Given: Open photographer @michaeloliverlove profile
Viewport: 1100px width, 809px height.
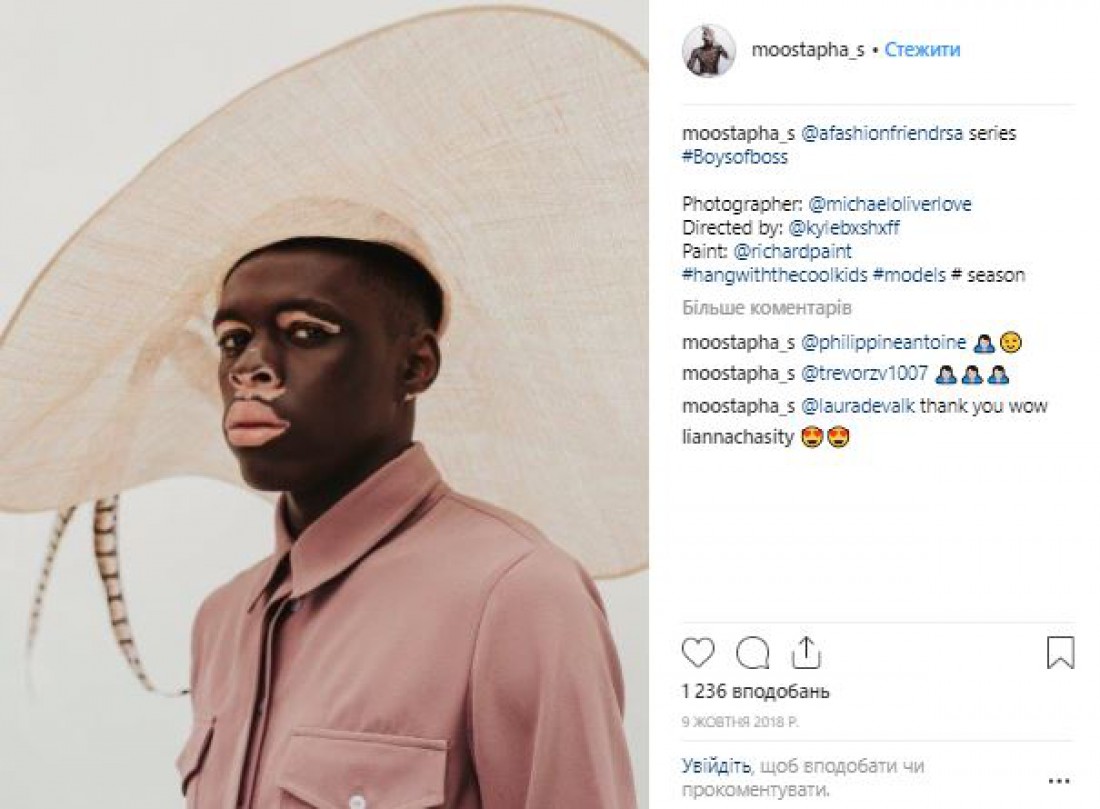Looking at the screenshot, I should [x=890, y=204].
